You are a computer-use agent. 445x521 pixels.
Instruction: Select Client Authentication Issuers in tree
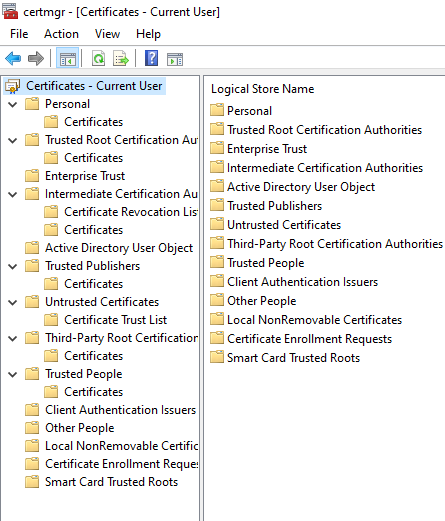[120, 410]
